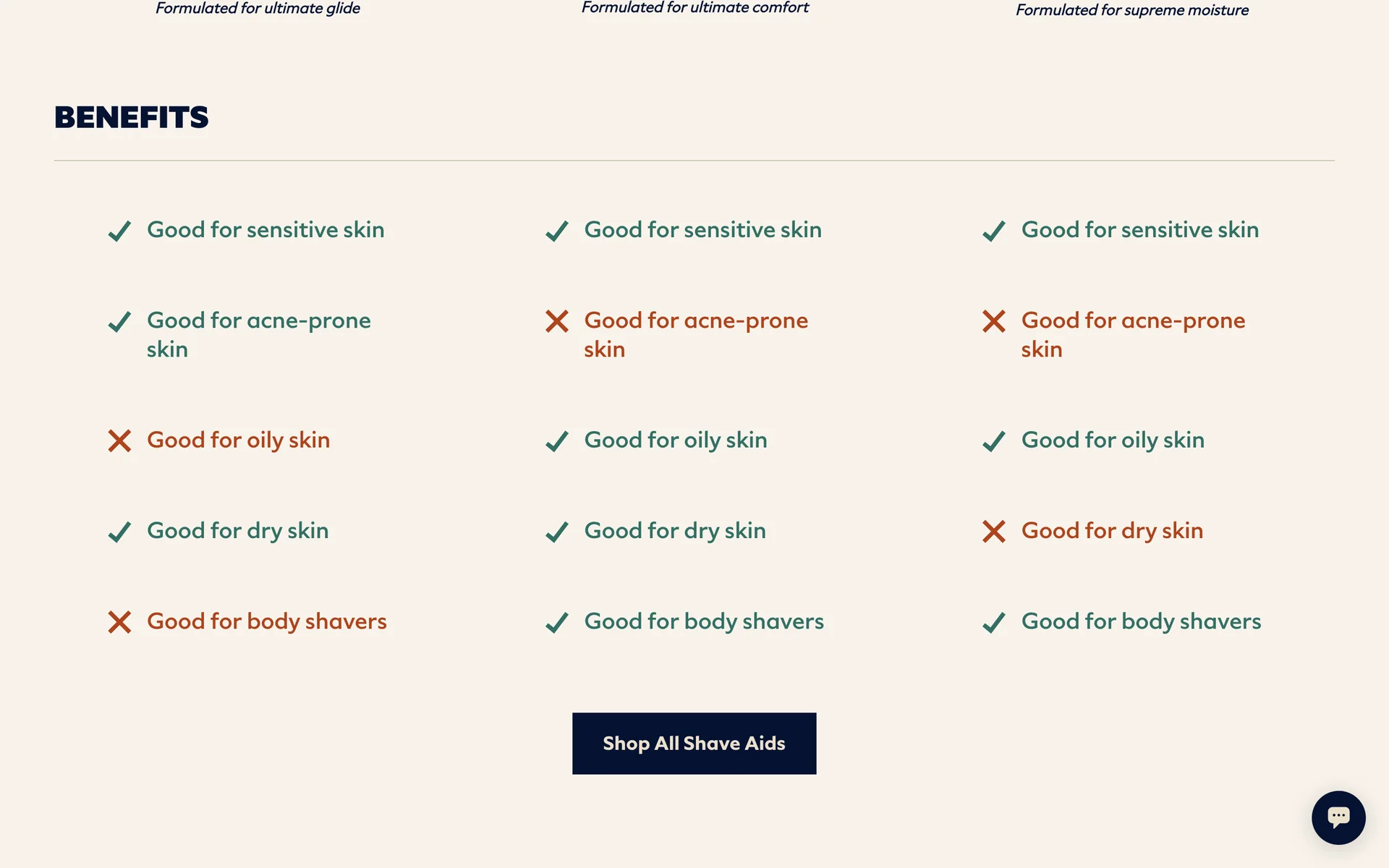Click "Good for oily skin" under supreme moisture

pyautogui.click(x=1112, y=441)
